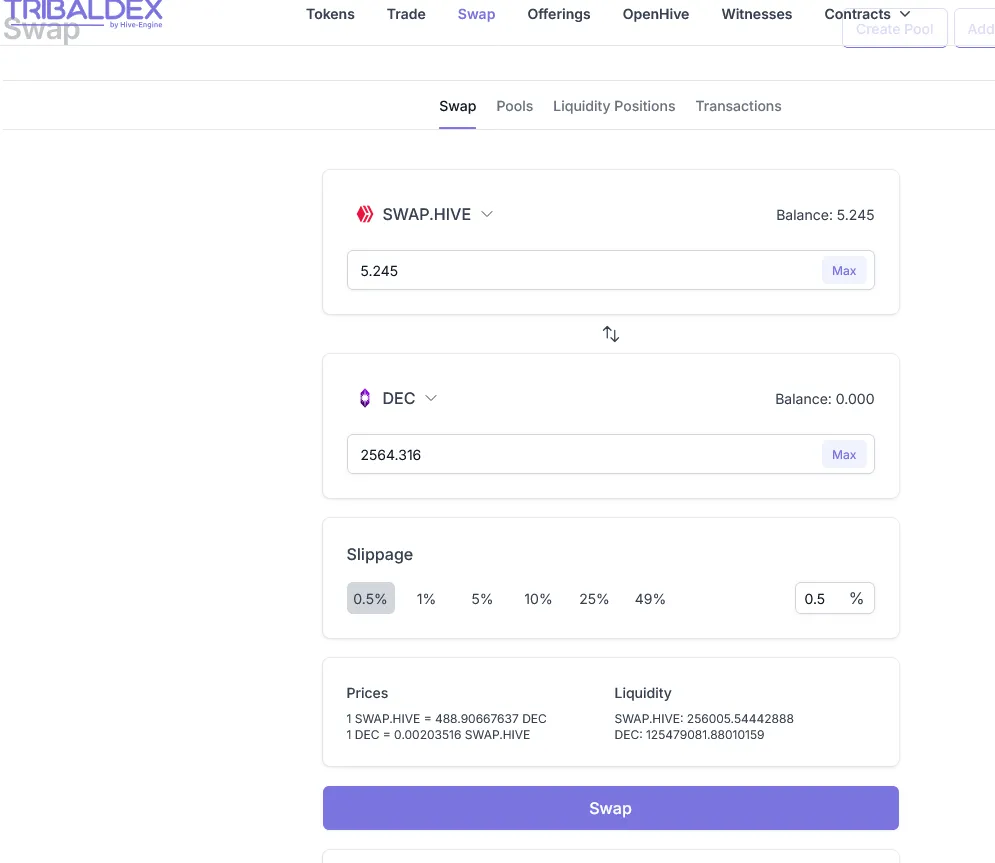Select the Swap sub-tab
Screen dimensions: 995x863
tap(458, 107)
